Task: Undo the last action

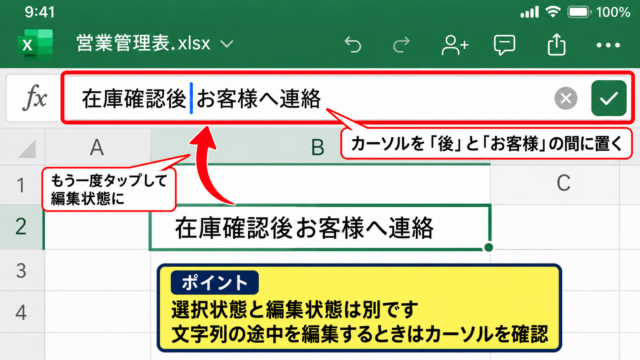Action: coord(353,44)
